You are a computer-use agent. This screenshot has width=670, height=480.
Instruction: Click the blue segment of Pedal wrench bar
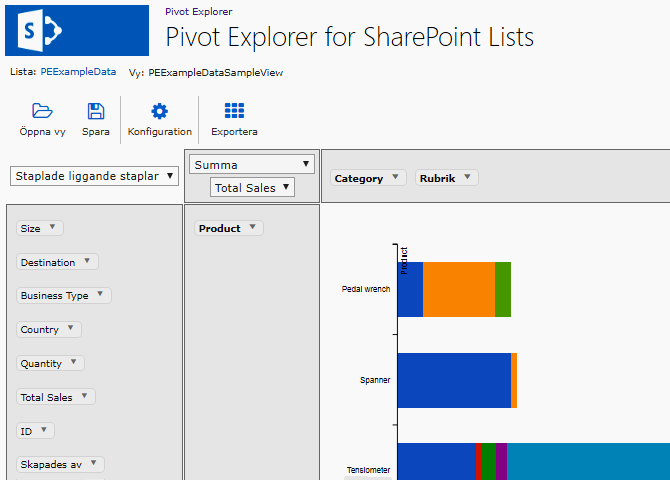410,289
